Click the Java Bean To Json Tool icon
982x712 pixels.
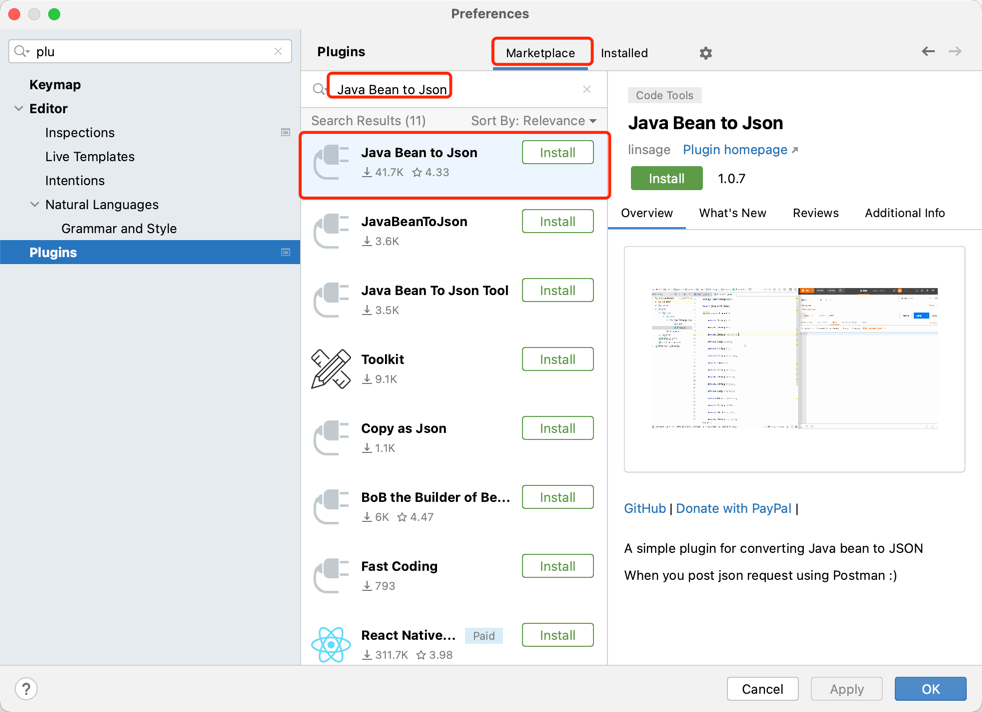[331, 300]
